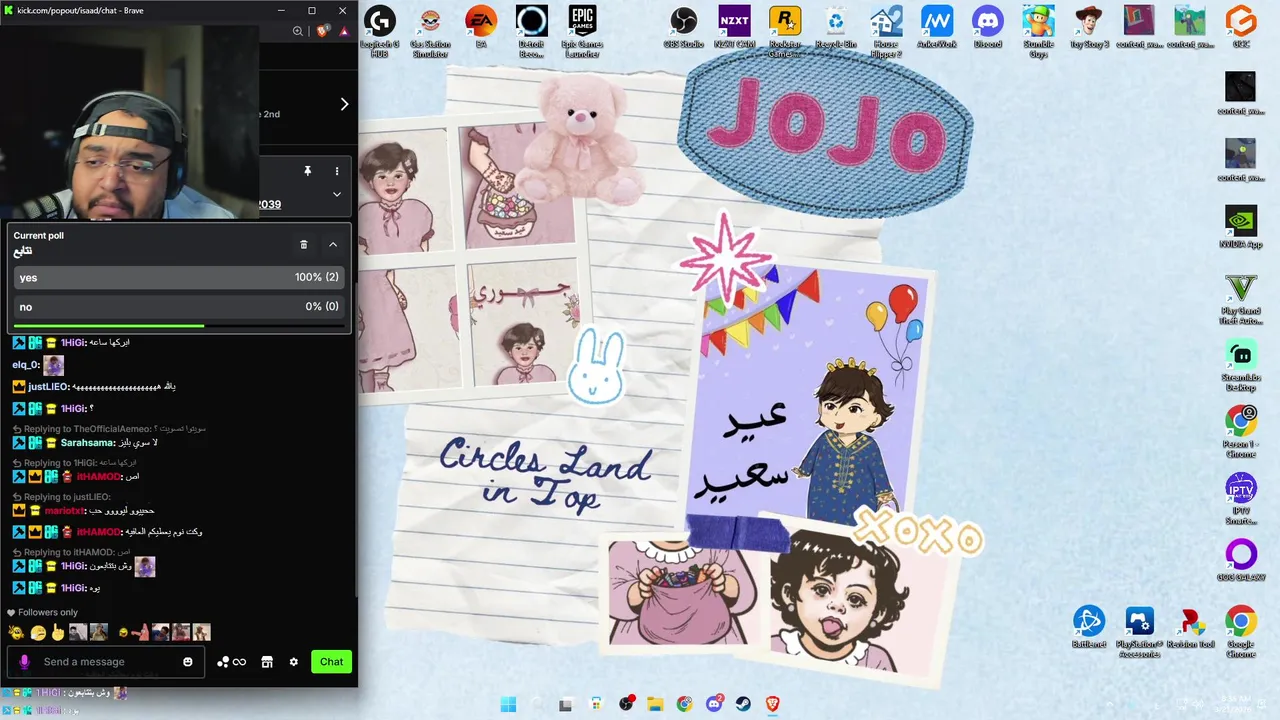Open NZXT CAM desktop shortcut

[734, 27]
